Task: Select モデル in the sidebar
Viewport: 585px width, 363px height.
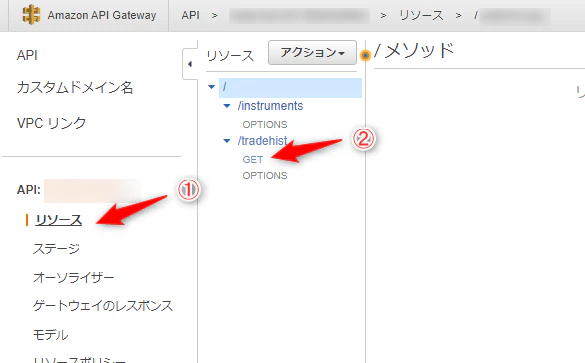Action: [50, 335]
